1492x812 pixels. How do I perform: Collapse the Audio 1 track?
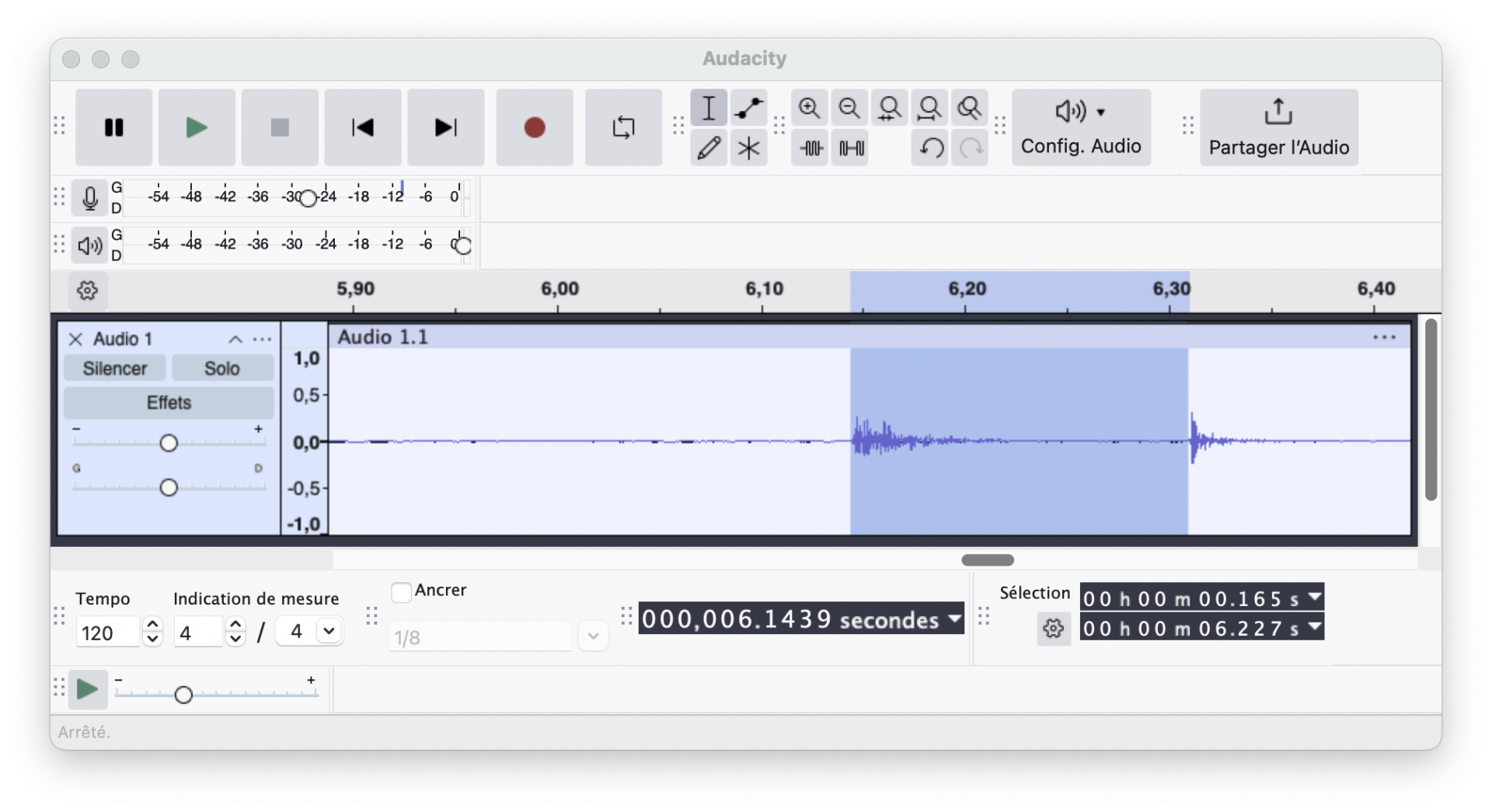click(x=235, y=339)
